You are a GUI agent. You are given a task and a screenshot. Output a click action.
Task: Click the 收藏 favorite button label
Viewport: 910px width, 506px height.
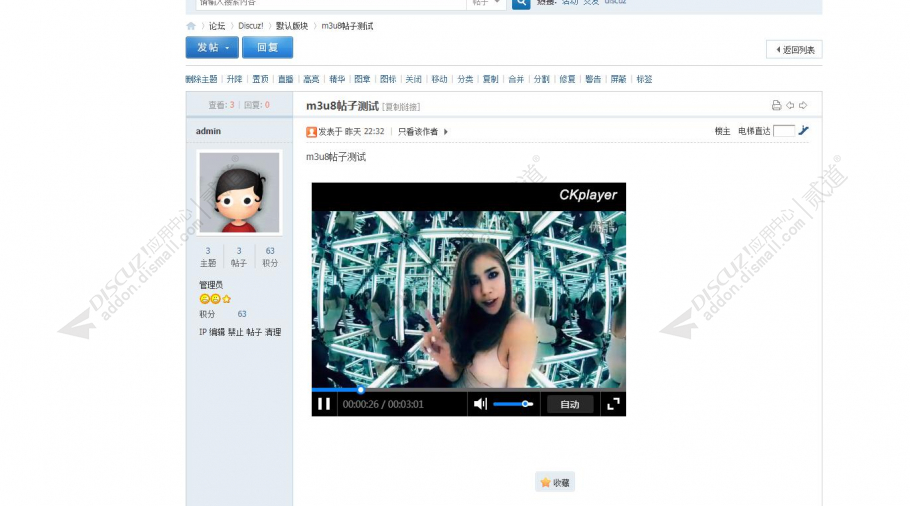click(x=561, y=483)
